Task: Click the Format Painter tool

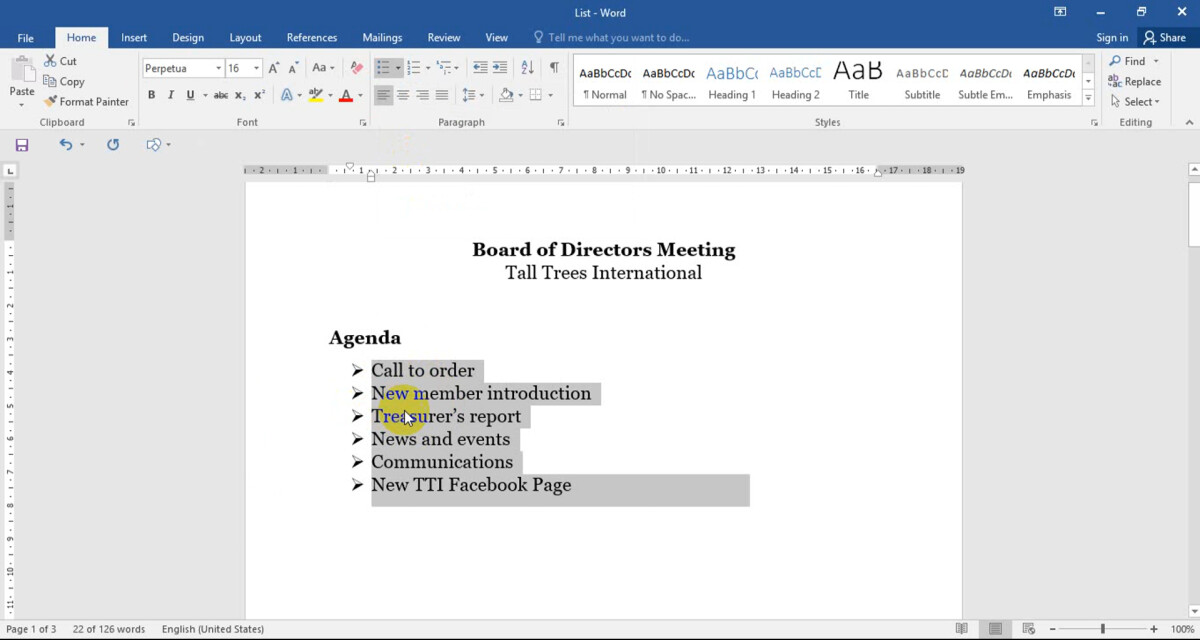Action: (86, 101)
